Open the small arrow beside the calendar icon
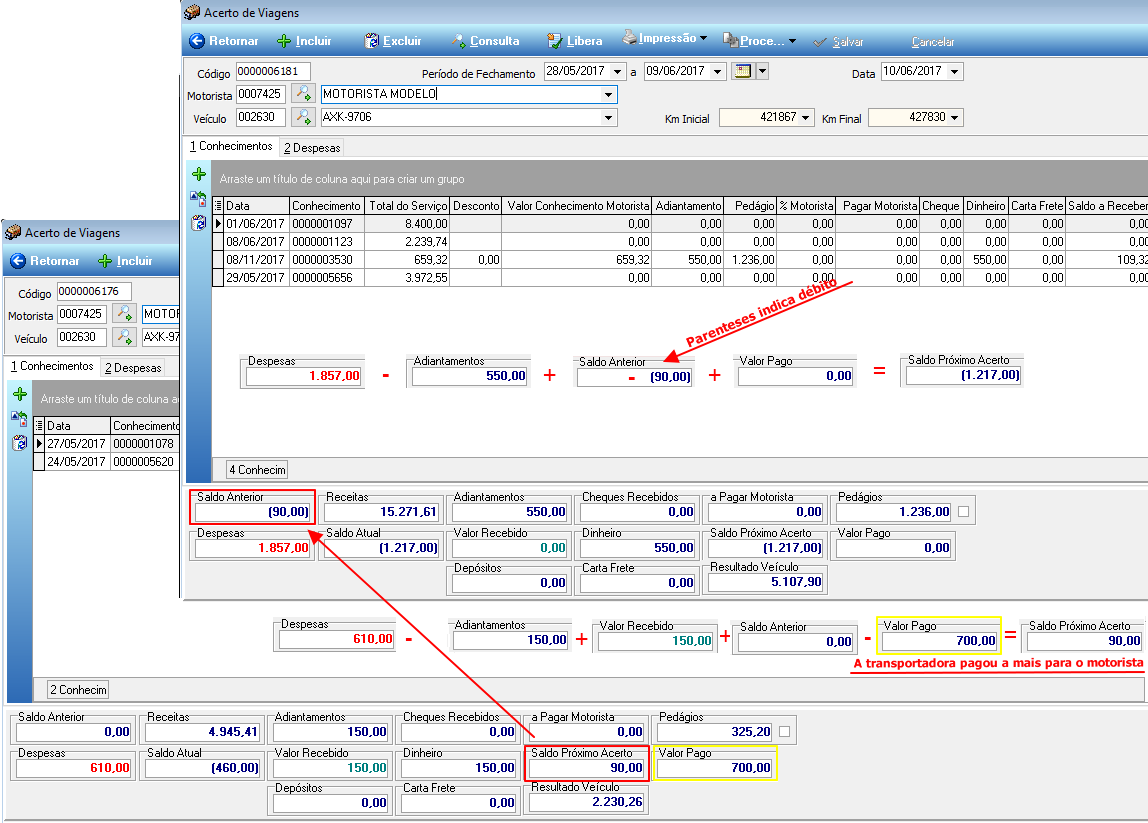1148x823 pixels. point(762,71)
